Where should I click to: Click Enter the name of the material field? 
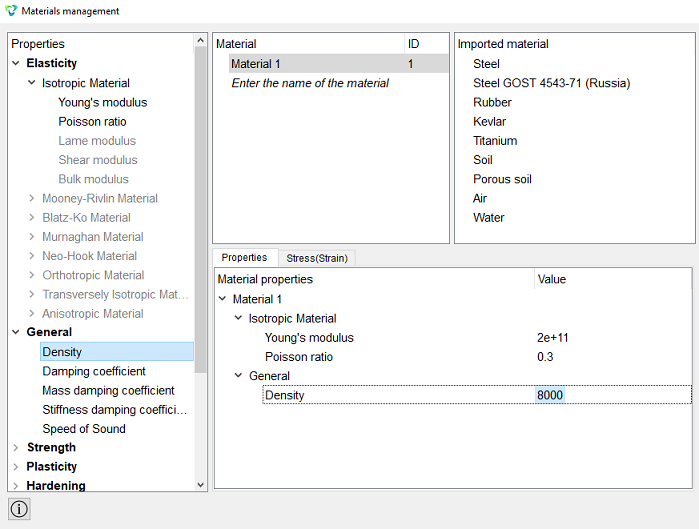point(310,83)
